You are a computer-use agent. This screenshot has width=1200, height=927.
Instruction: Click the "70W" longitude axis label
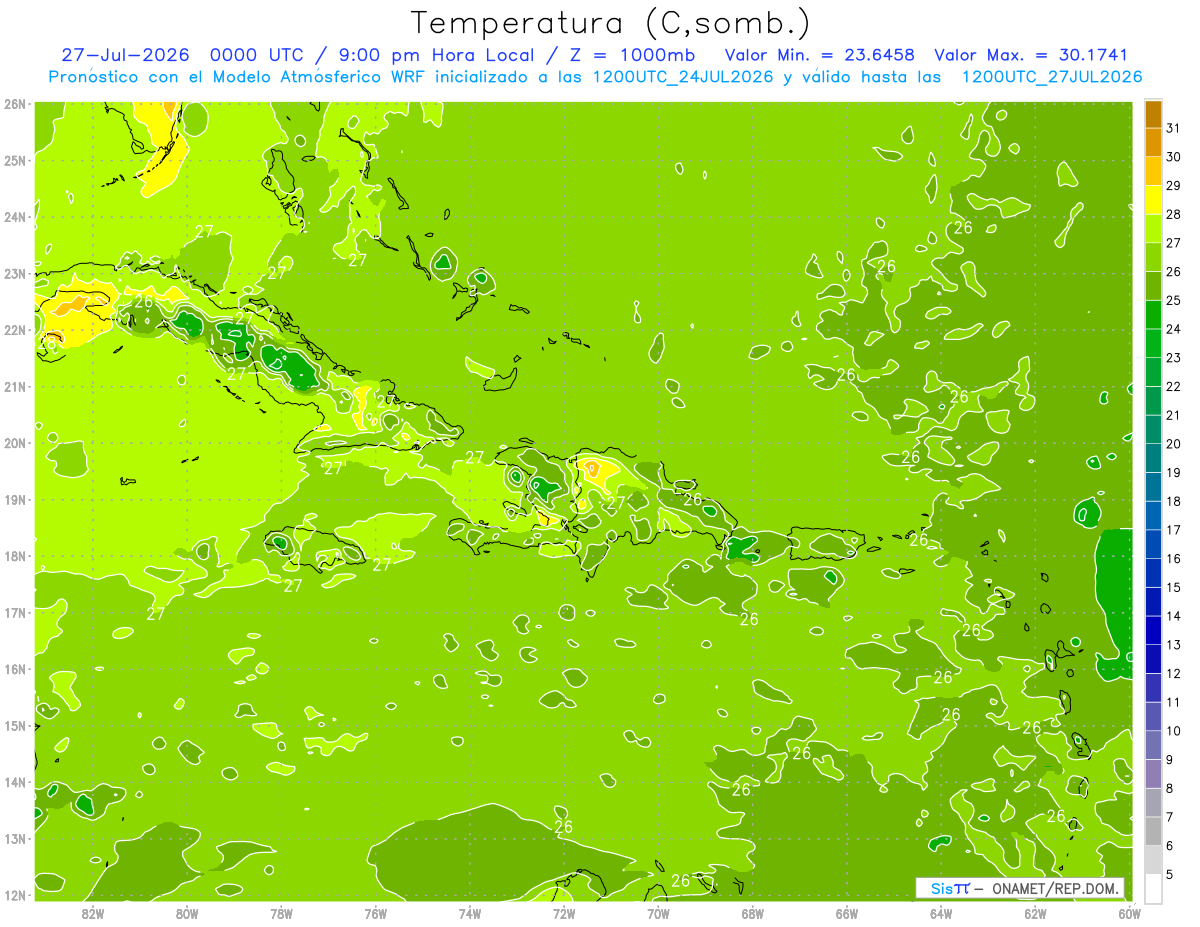point(658,913)
